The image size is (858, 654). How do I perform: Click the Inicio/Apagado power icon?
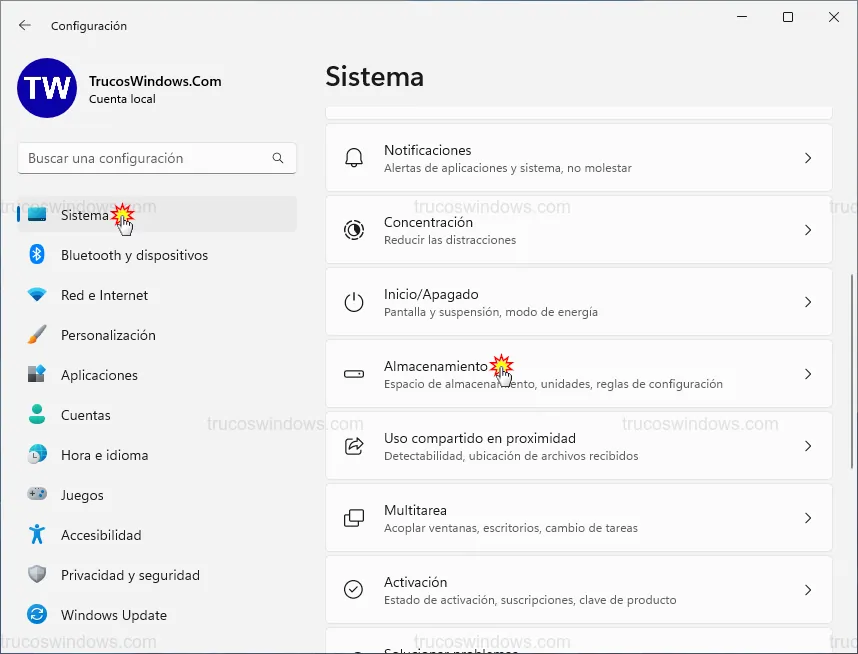pyautogui.click(x=354, y=302)
